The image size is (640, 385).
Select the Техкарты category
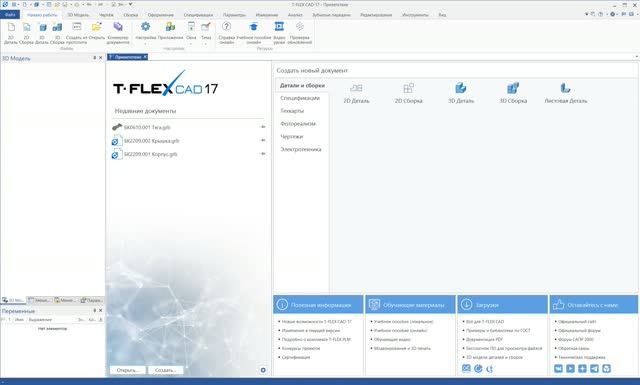tap(292, 111)
